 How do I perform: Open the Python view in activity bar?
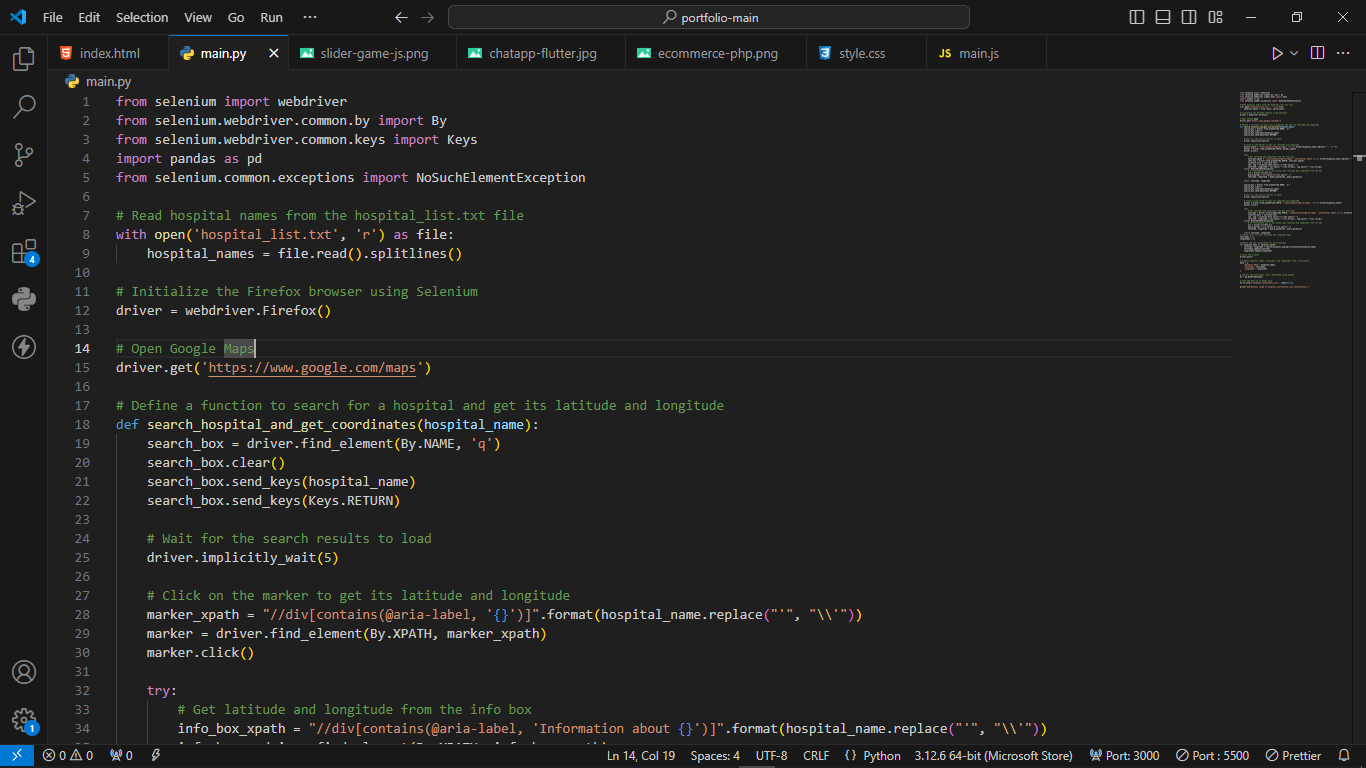click(24, 299)
